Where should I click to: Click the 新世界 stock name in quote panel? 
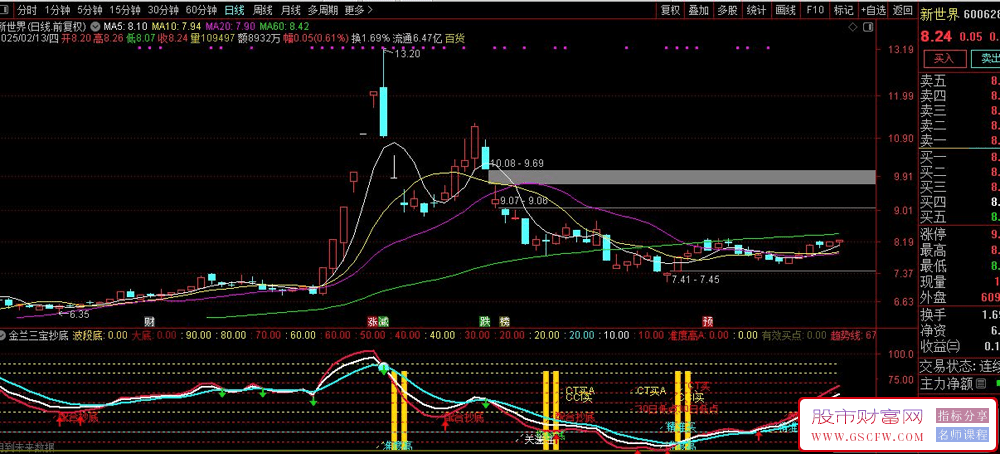[938, 13]
